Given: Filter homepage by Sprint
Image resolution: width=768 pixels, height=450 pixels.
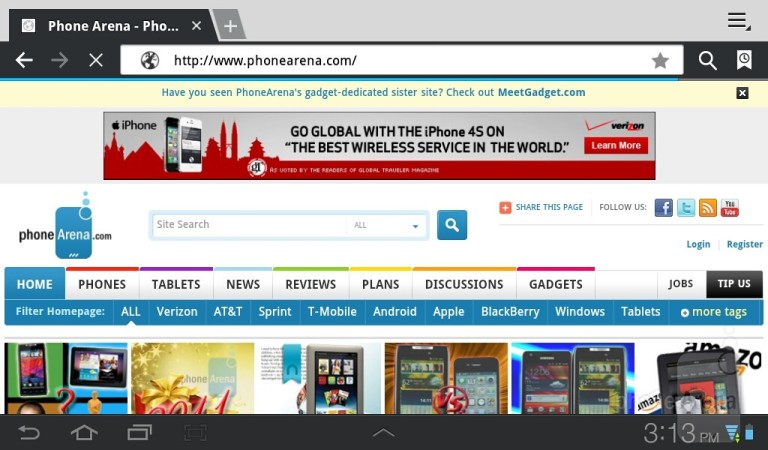Looking at the screenshot, I should (x=275, y=312).
